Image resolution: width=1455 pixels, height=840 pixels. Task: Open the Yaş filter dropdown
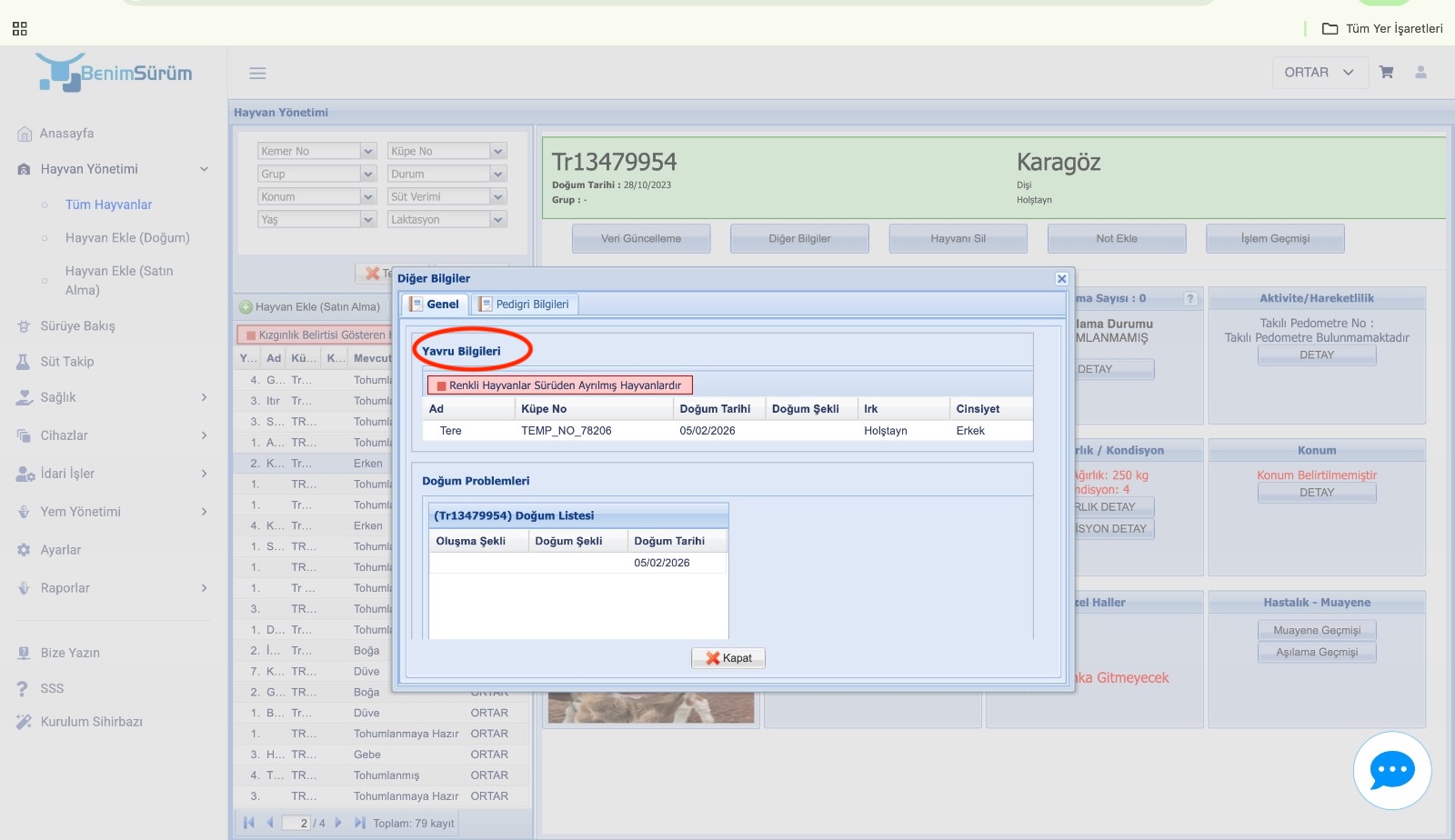pos(368,219)
